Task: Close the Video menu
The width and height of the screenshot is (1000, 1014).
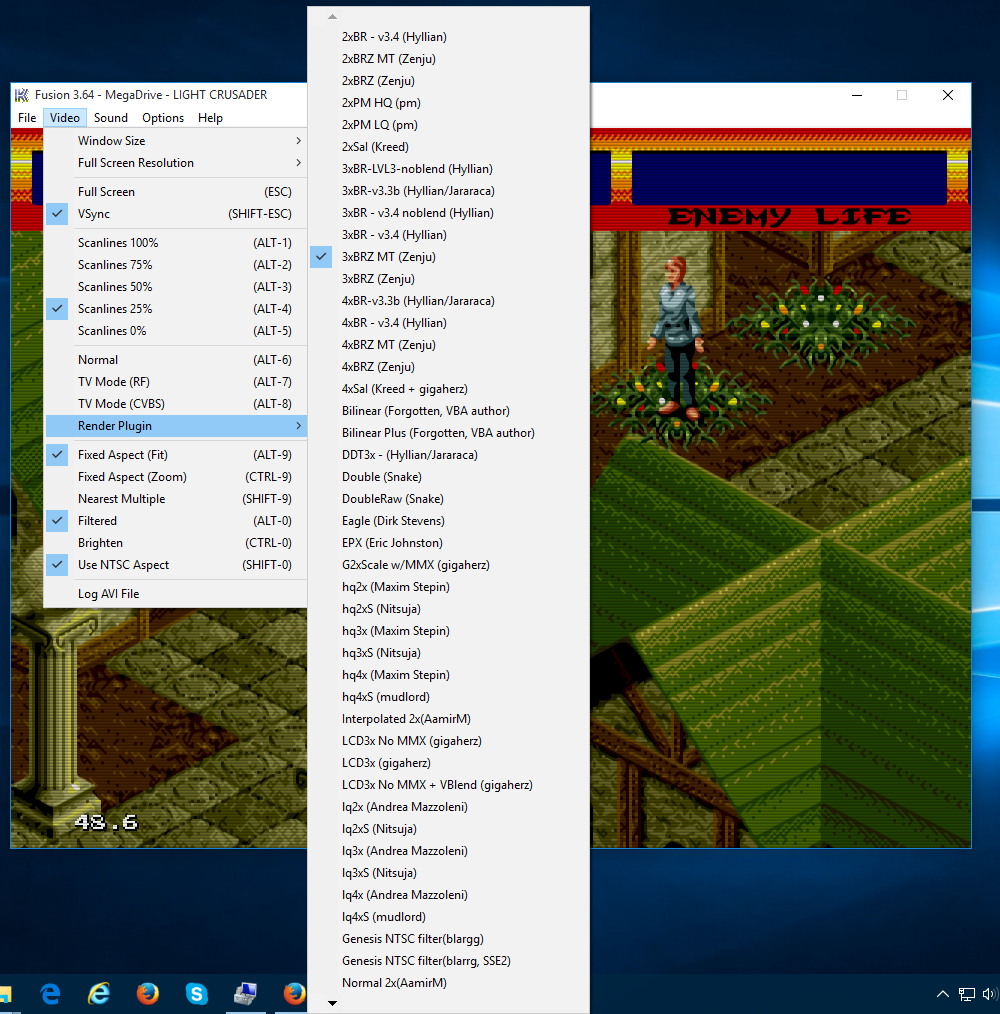Action: pos(65,118)
